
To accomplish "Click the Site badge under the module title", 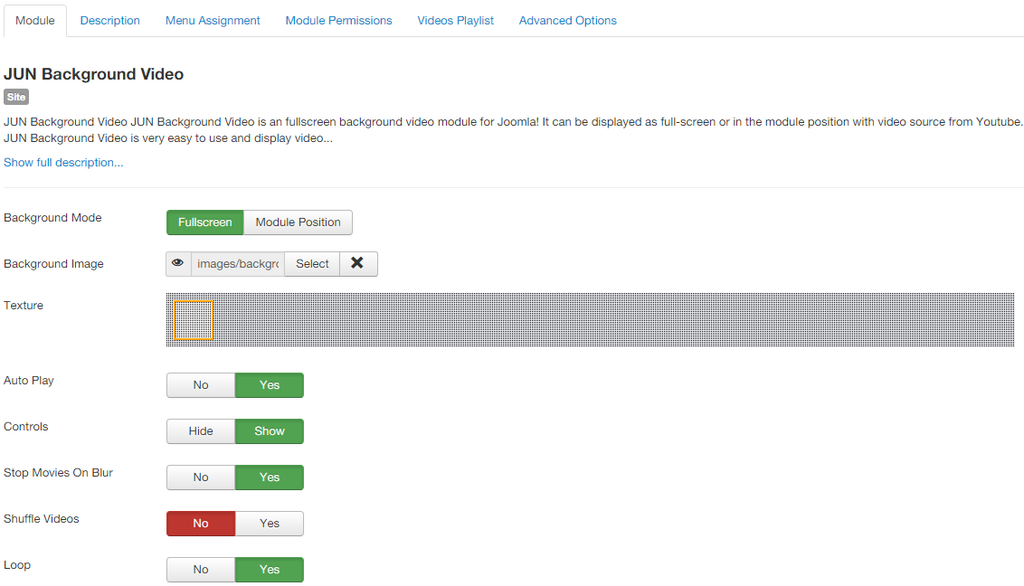I will pyautogui.click(x=16, y=97).
